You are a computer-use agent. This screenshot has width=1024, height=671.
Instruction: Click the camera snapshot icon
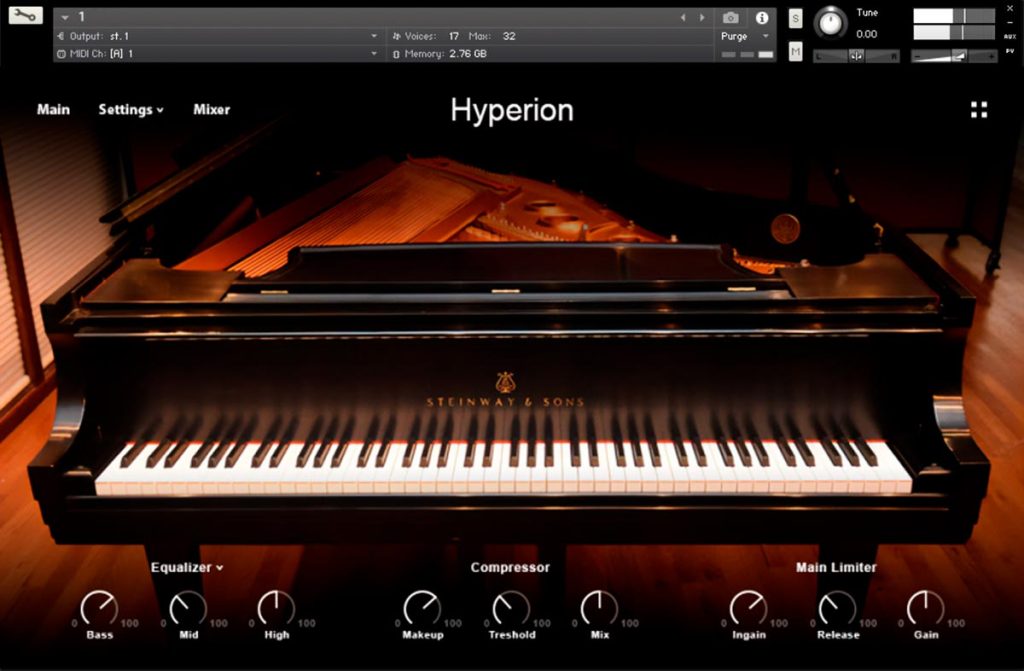[x=731, y=18]
